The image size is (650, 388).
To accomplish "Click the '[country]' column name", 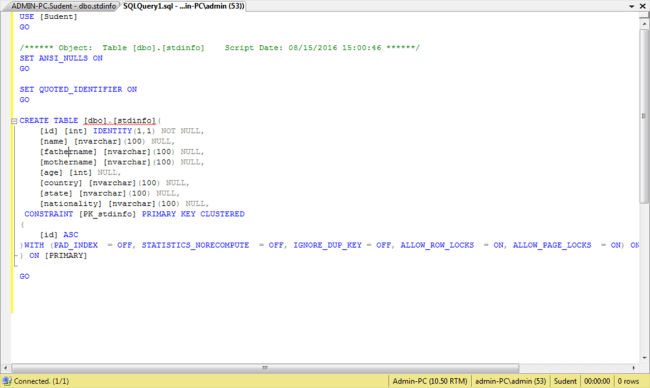I will [x=61, y=183].
